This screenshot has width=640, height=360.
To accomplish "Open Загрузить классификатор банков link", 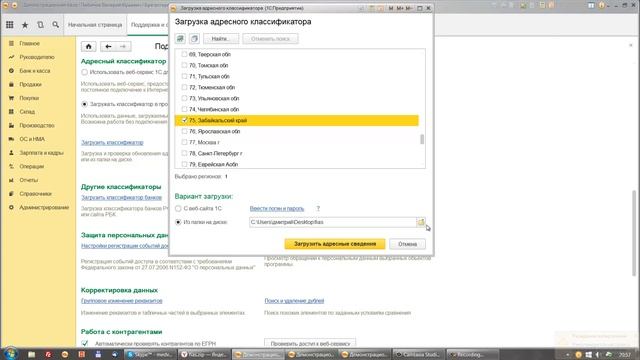I will click(121, 198).
